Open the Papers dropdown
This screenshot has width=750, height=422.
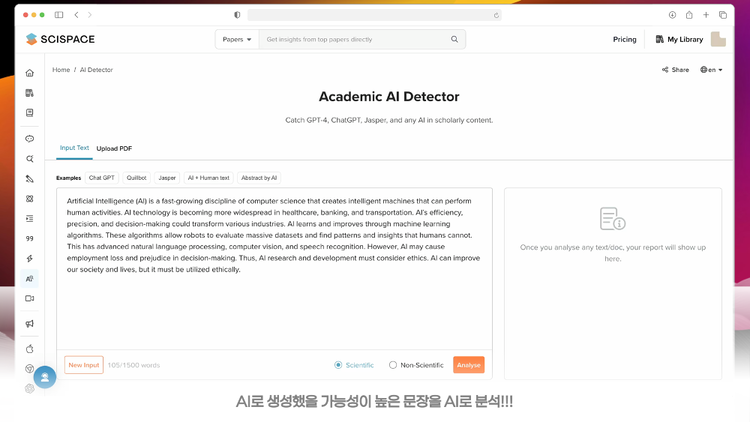[x=237, y=39]
